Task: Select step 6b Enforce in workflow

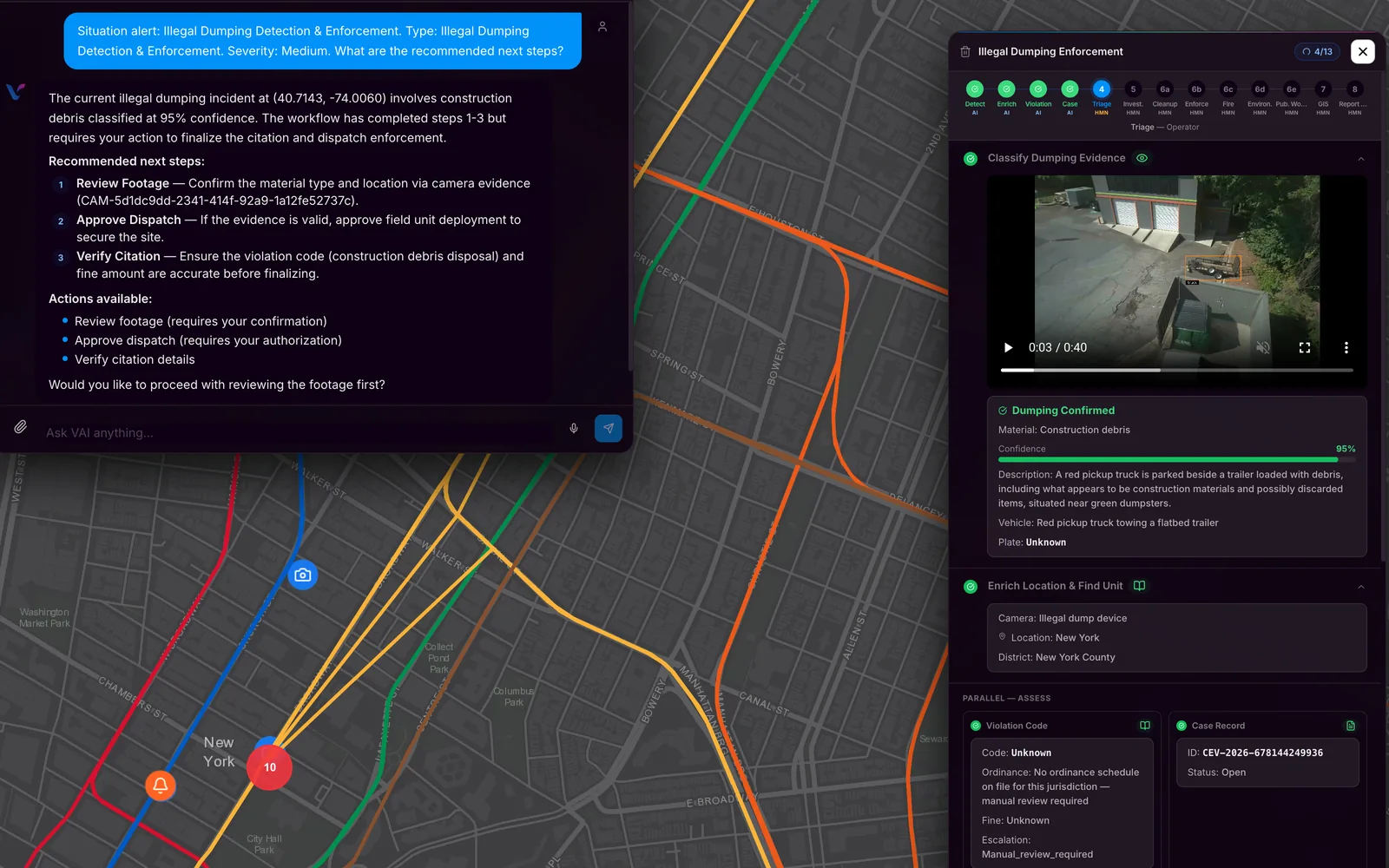Action: pyautogui.click(x=1196, y=97)
